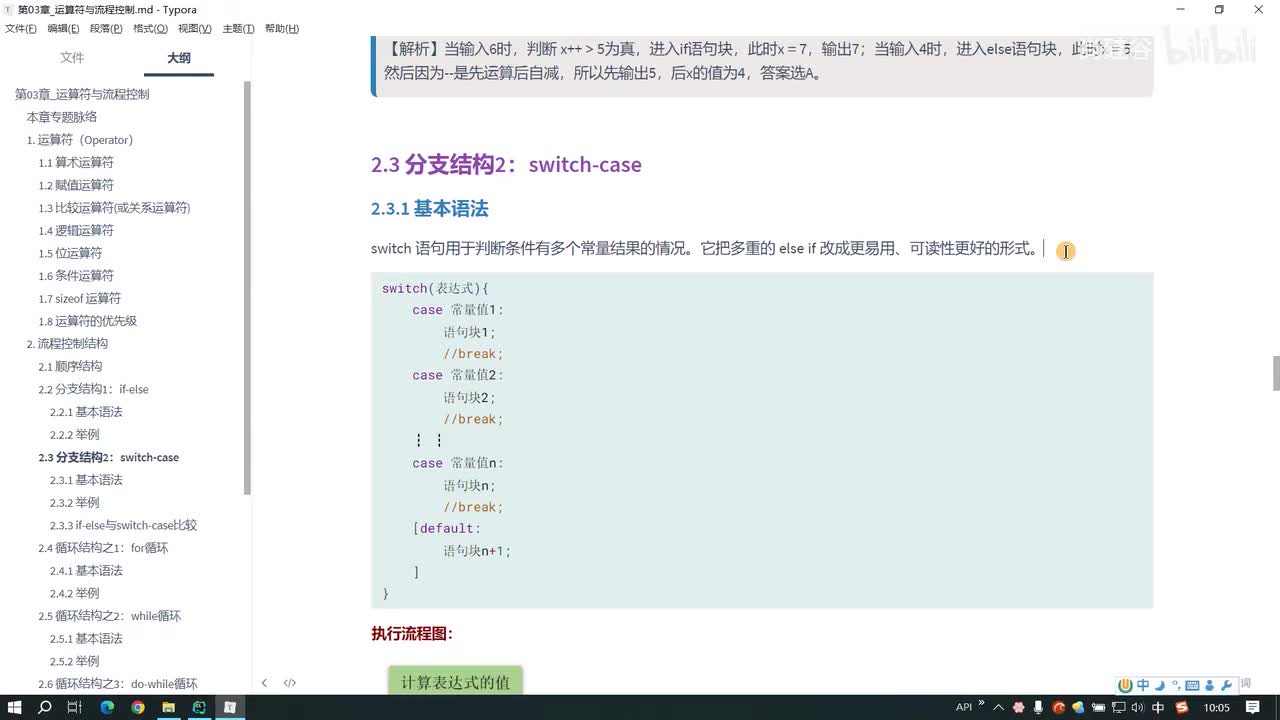Click the 计算表达式的值 flowchart box

point(455,682)
